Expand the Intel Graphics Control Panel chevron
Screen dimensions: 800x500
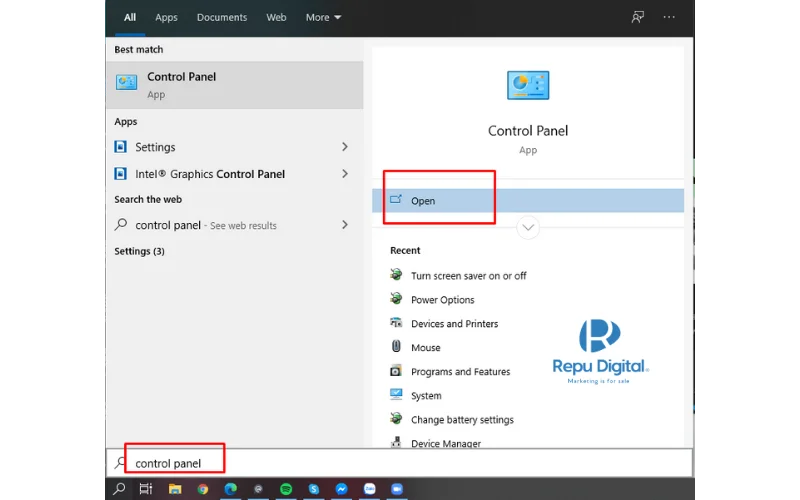[x=345, y=174]
